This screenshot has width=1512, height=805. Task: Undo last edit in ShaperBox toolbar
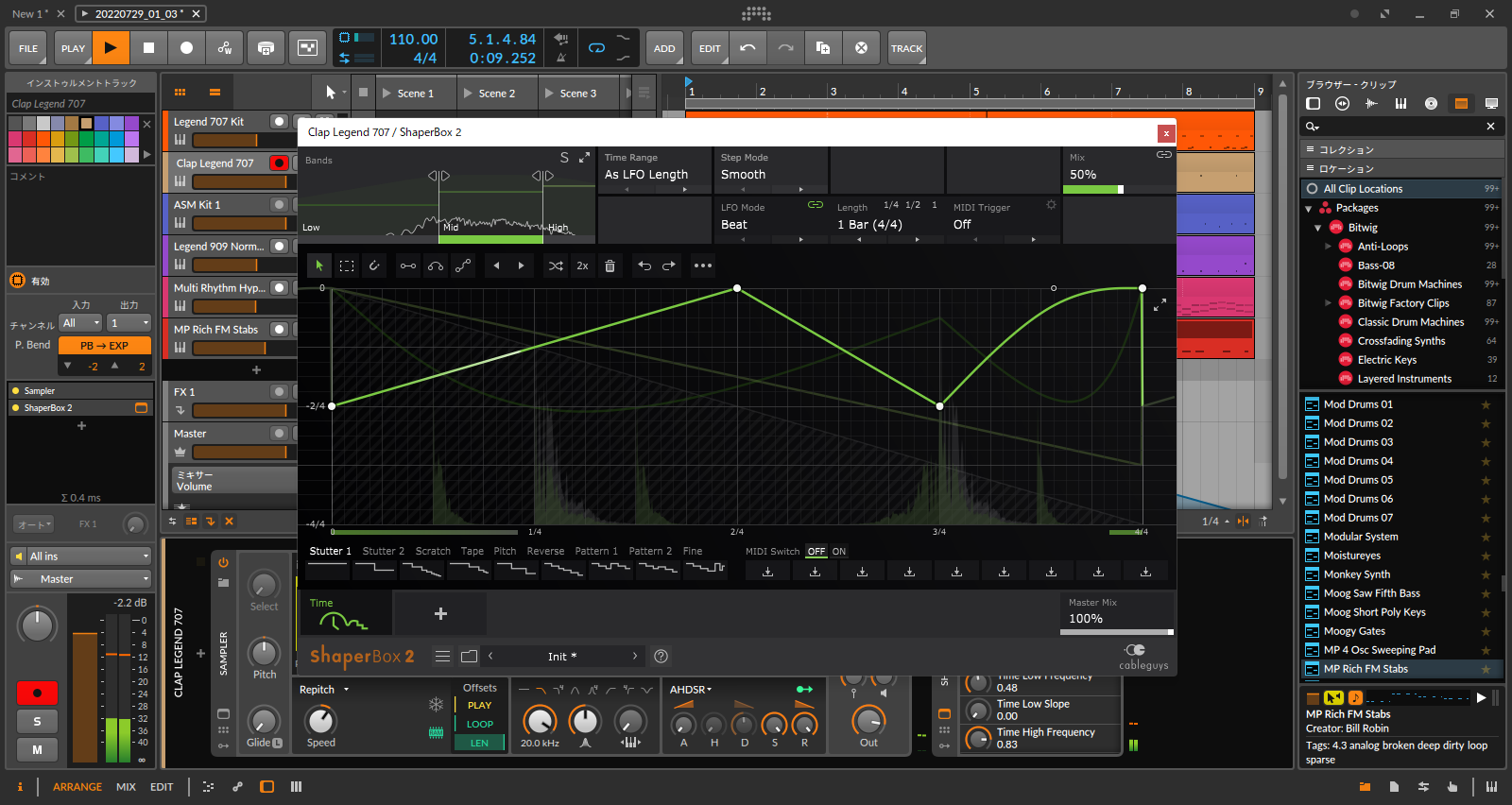click(x=644, y=265)
